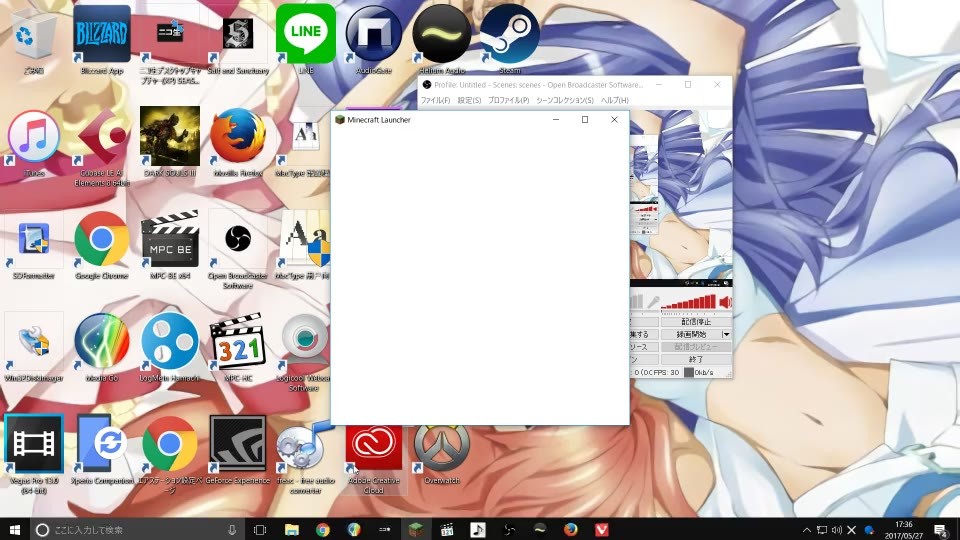Select the DARK SOULS III desktop icon
This screenshot has height=540, width=960.
[170, 142]
